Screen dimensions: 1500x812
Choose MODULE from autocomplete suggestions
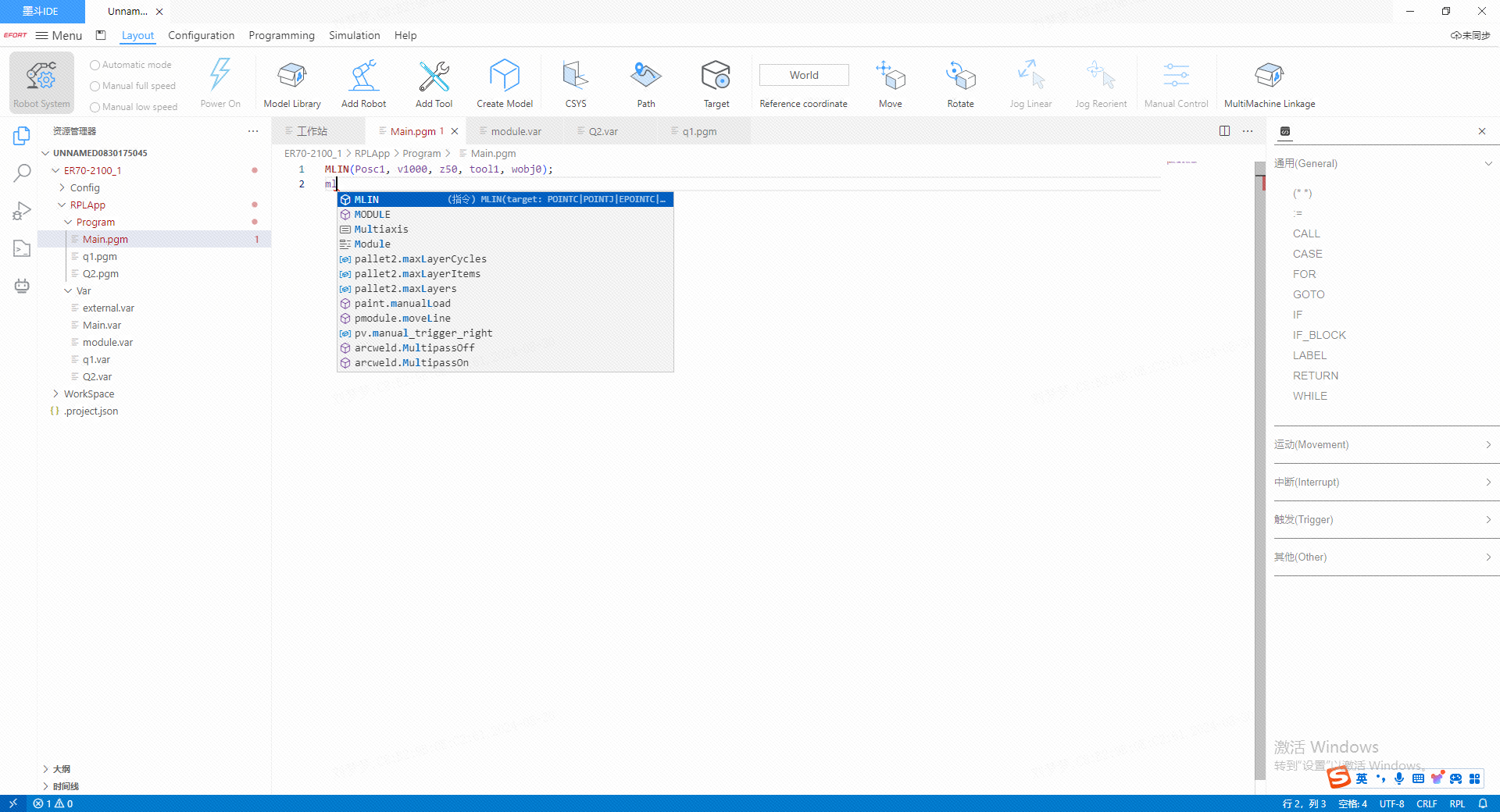click(373, 215)
